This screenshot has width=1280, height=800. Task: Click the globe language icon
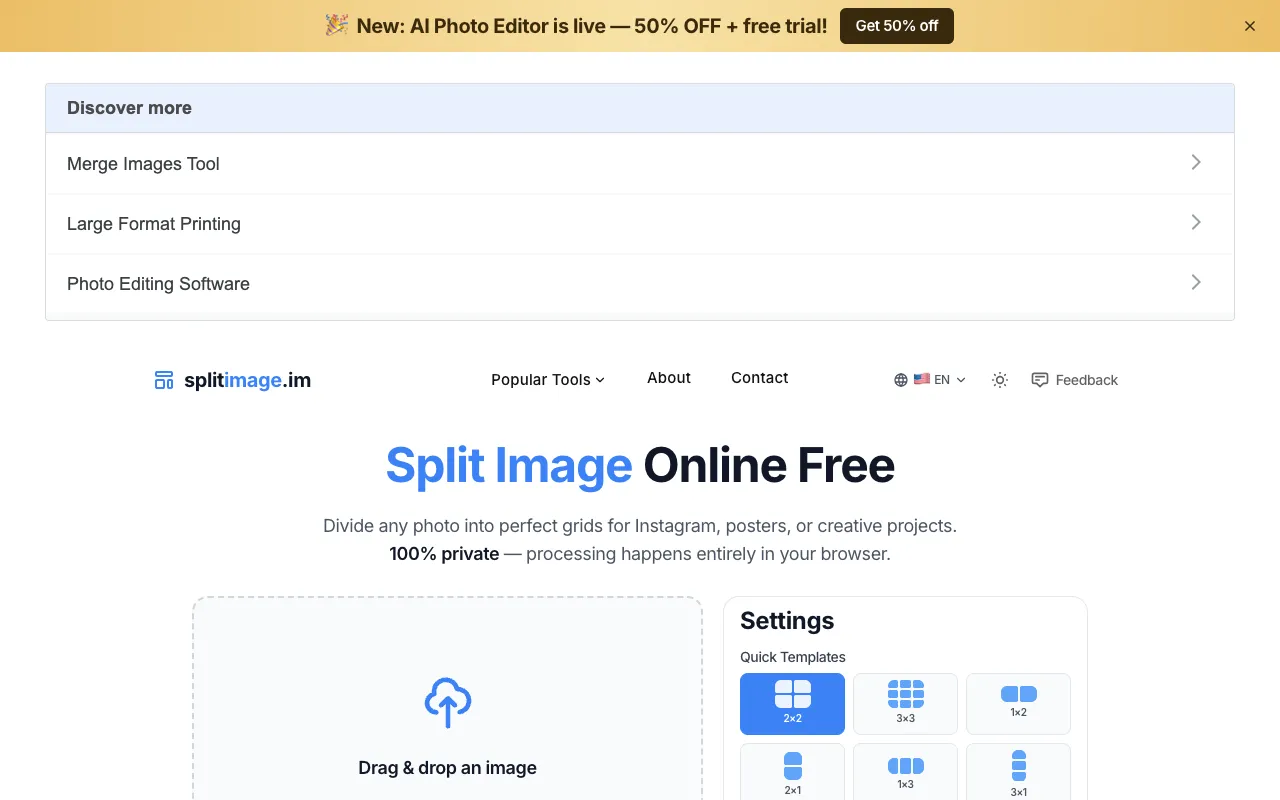click(901, 380)
